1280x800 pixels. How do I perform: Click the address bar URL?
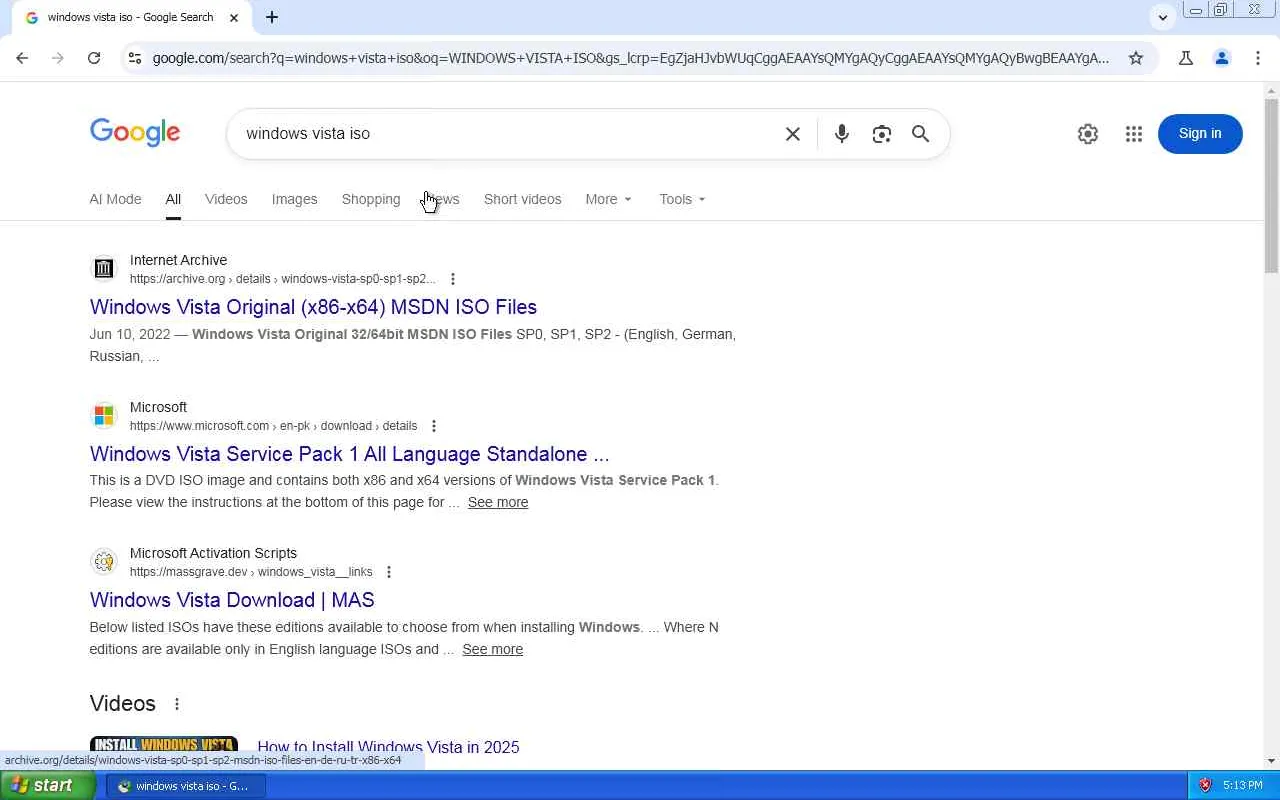(630, 58)
